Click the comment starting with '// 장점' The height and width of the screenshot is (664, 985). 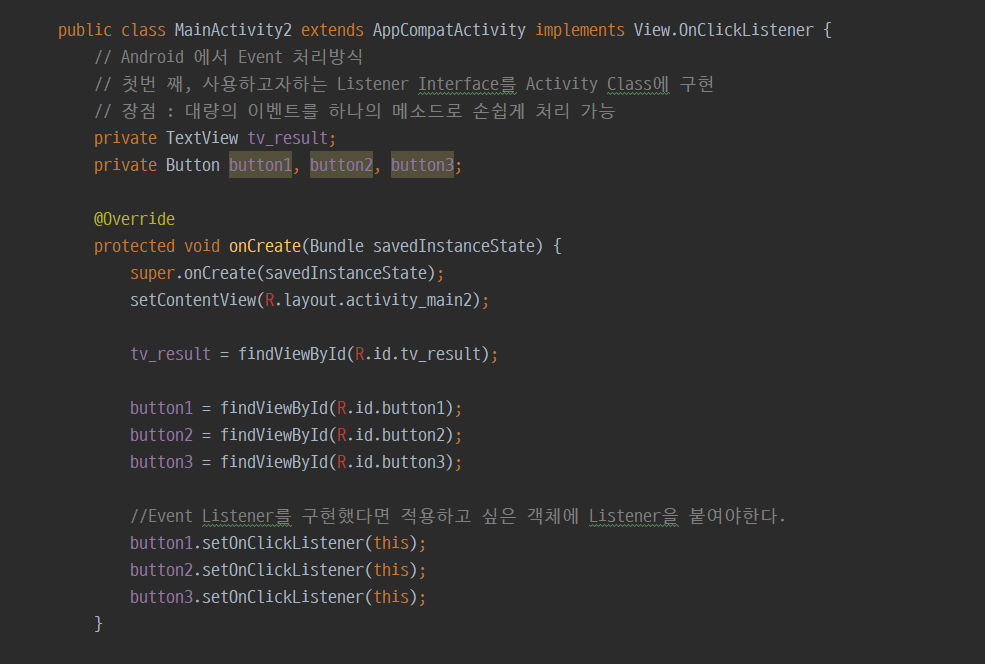click(355, 111)
